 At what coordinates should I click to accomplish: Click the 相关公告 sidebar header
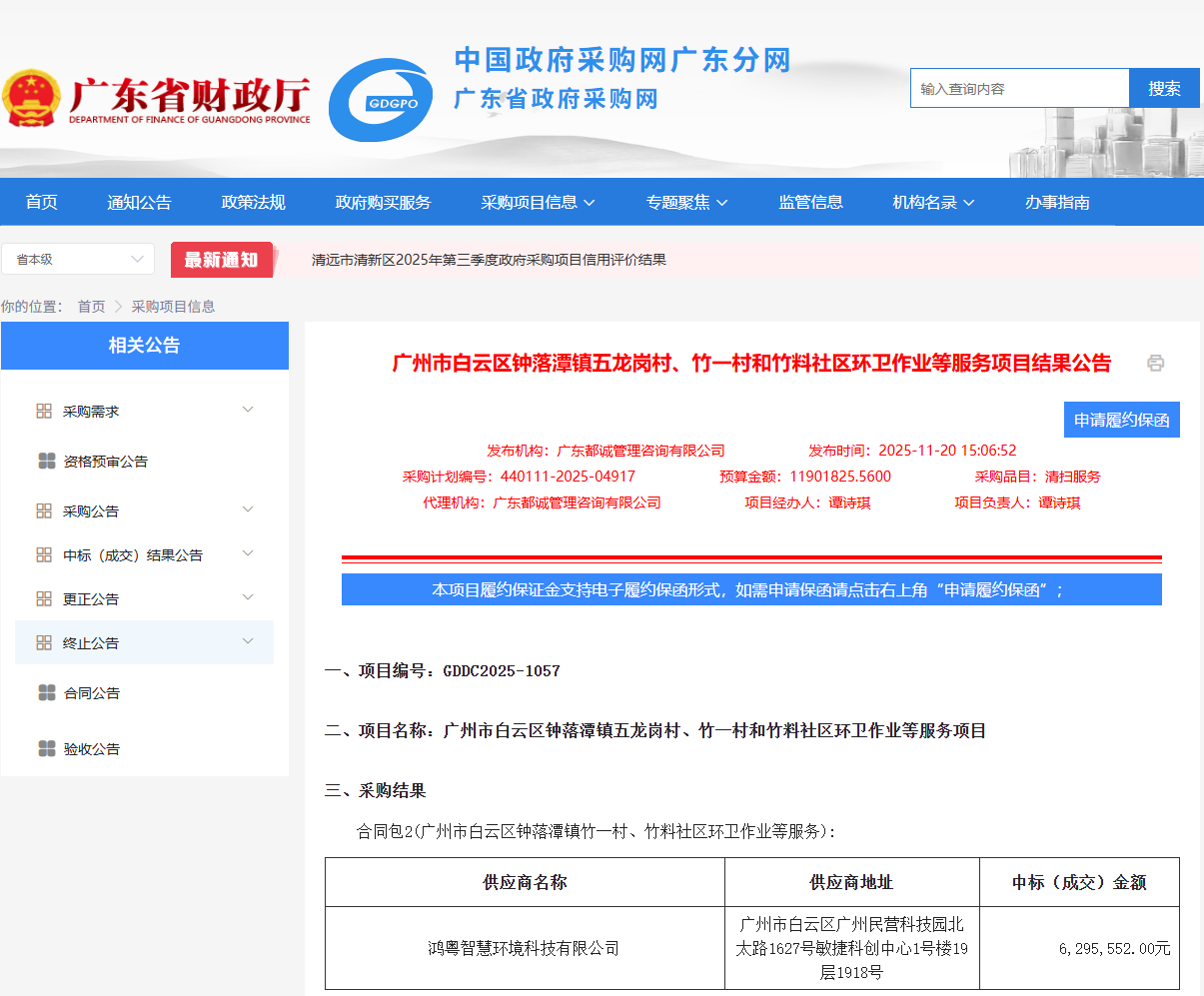[145, 346]
